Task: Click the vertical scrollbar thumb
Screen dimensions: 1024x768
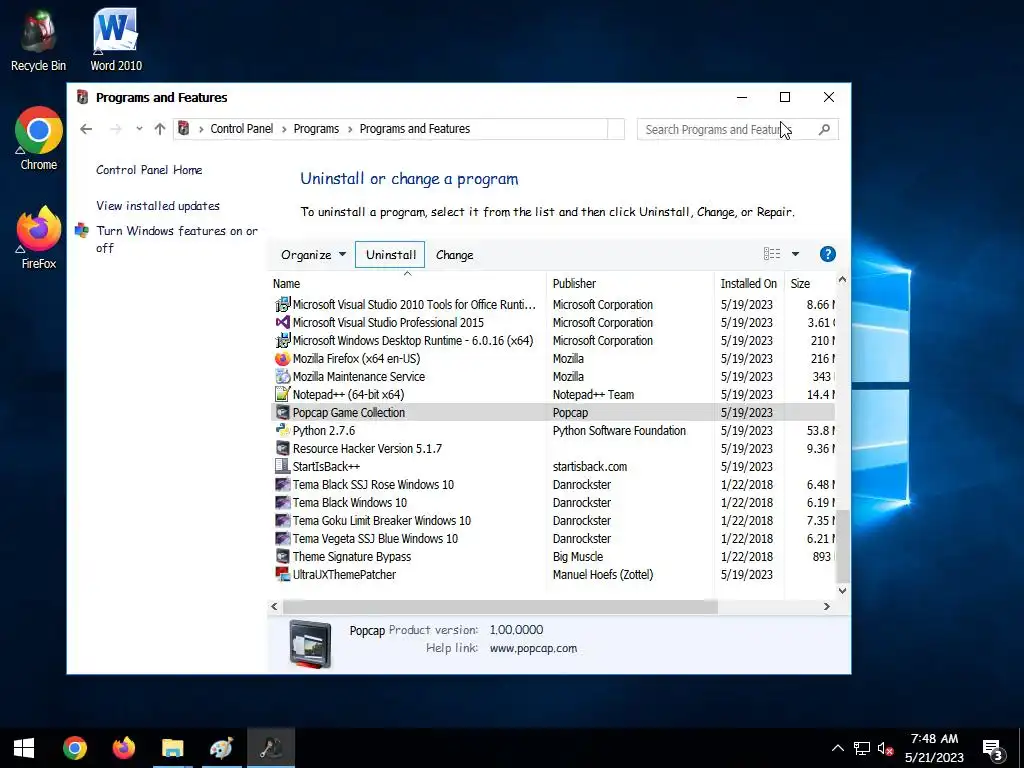Action: [842, 546]
